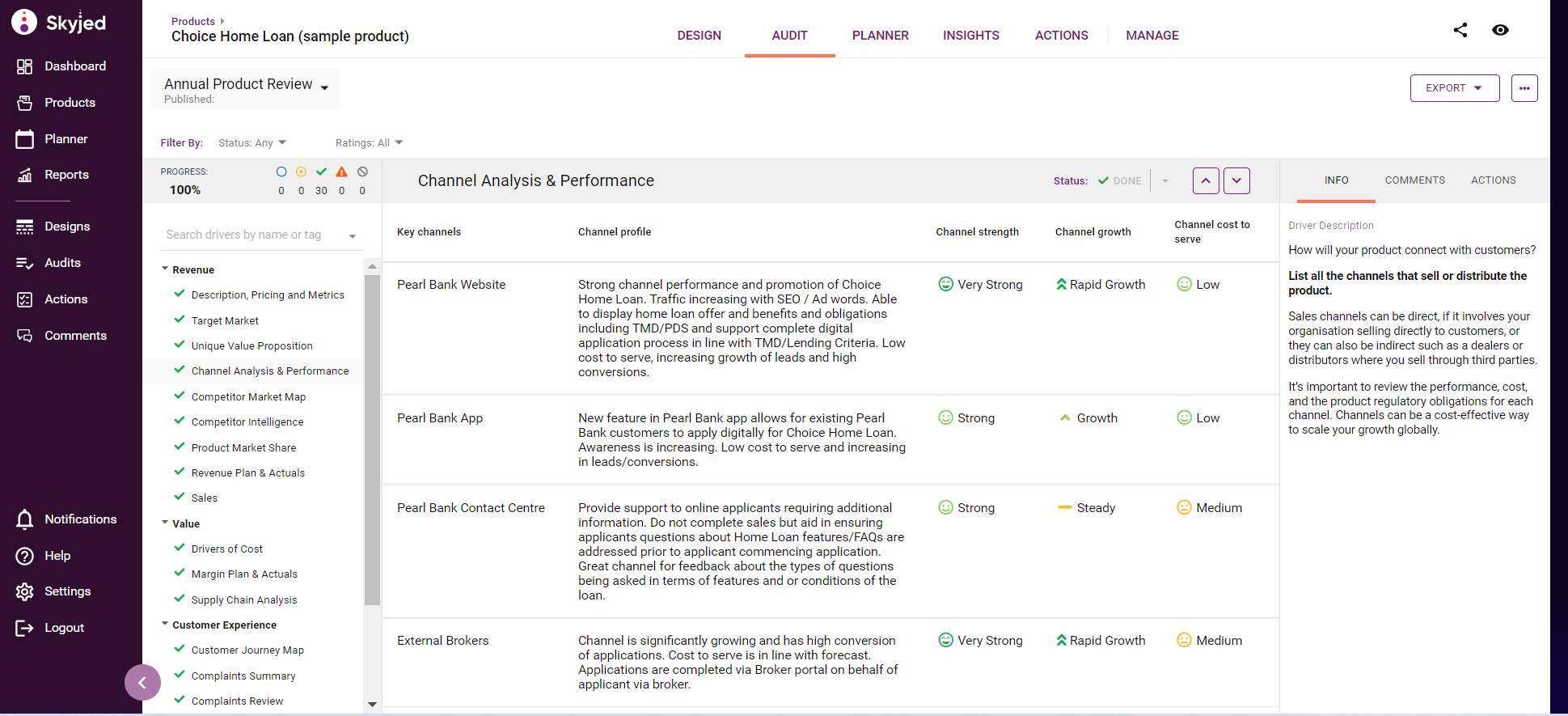Screen dimensions: 1568x716
Task: Click the green checkmark progress icon
Action: coord(321,172)
